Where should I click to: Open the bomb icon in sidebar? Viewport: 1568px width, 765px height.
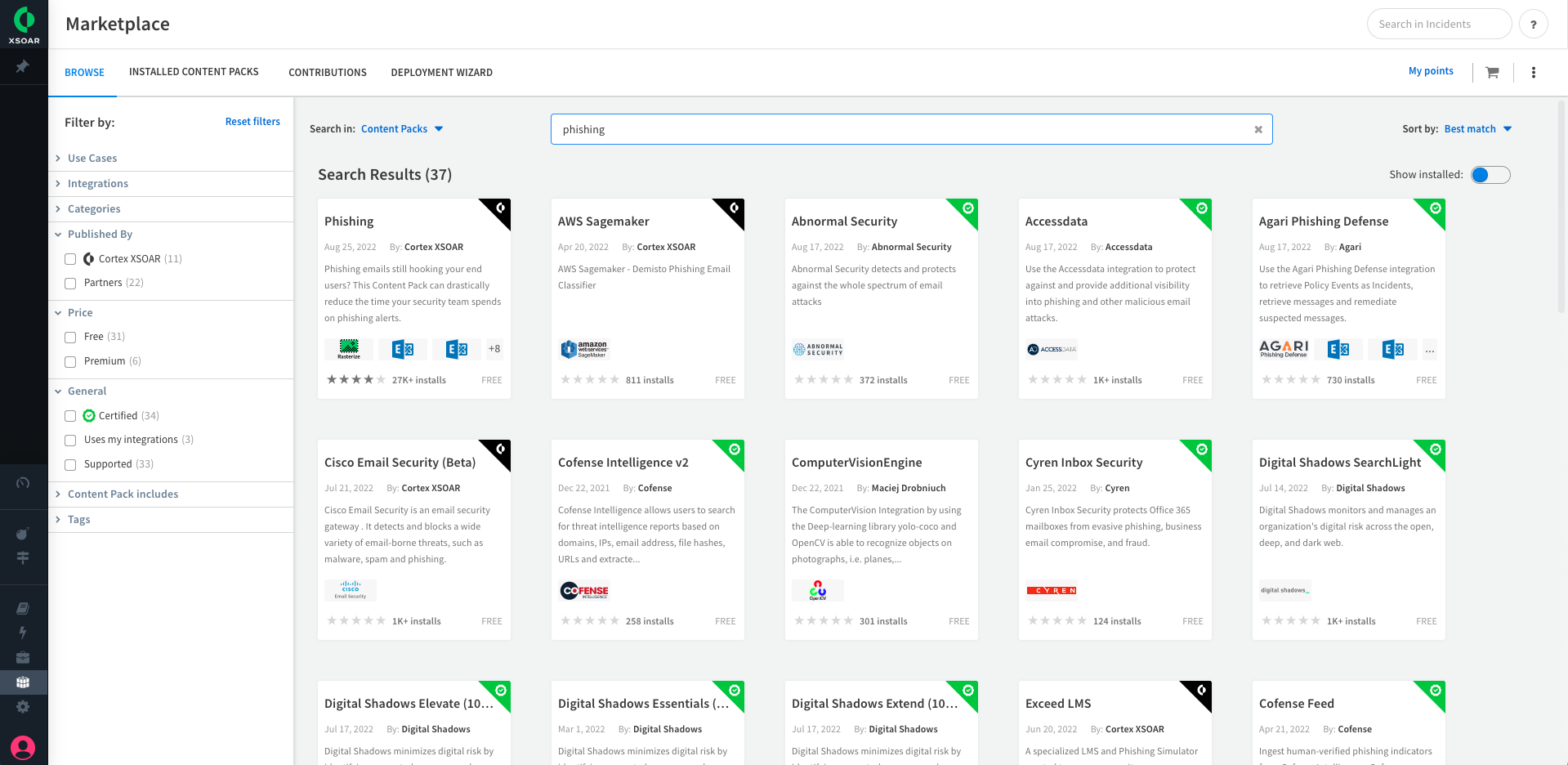(23, 534)
